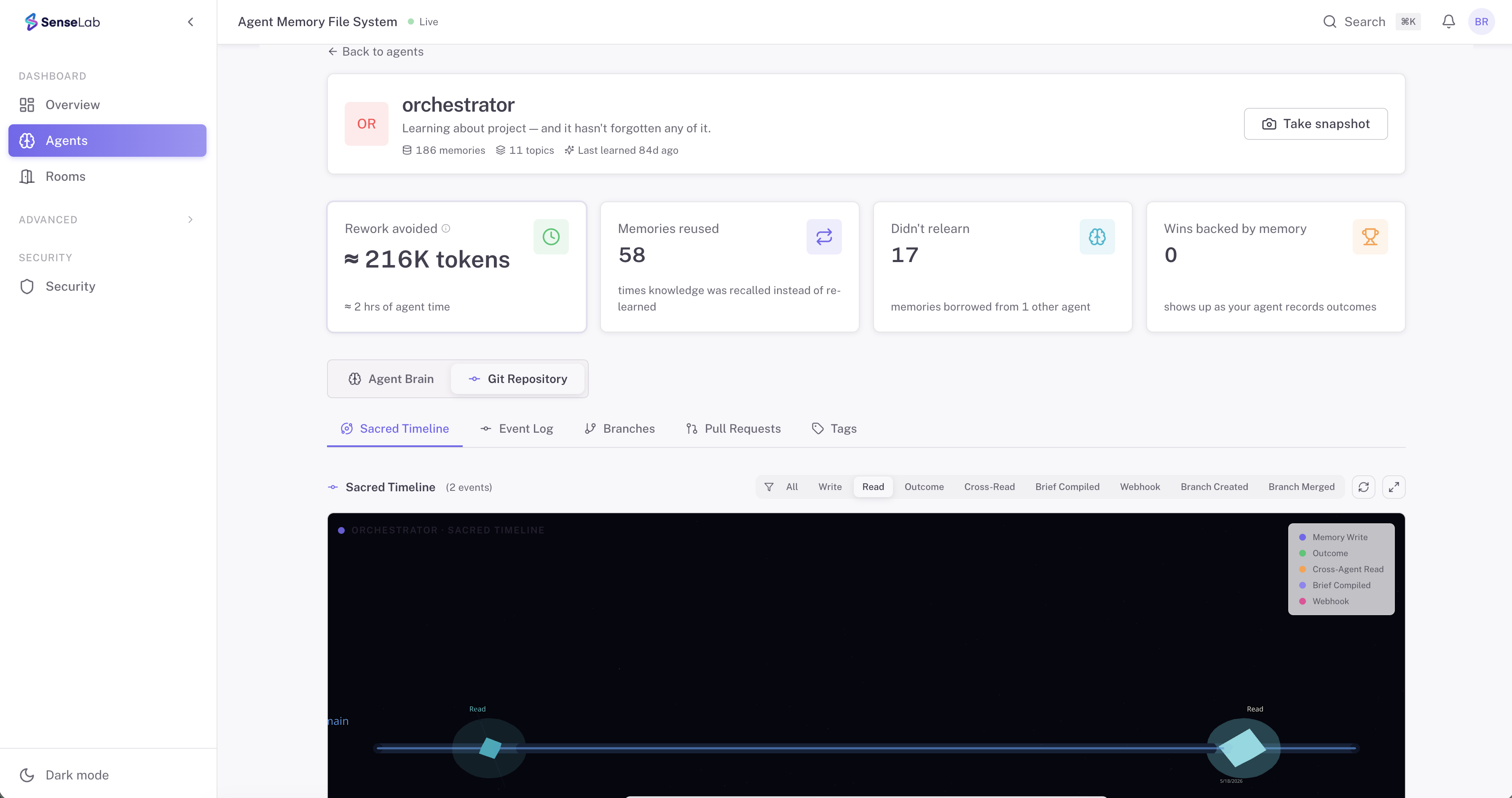This screenshot has height=798, width=1512.
Task: Expand the timeline to fullscreen
Action: click(1394, 487)
